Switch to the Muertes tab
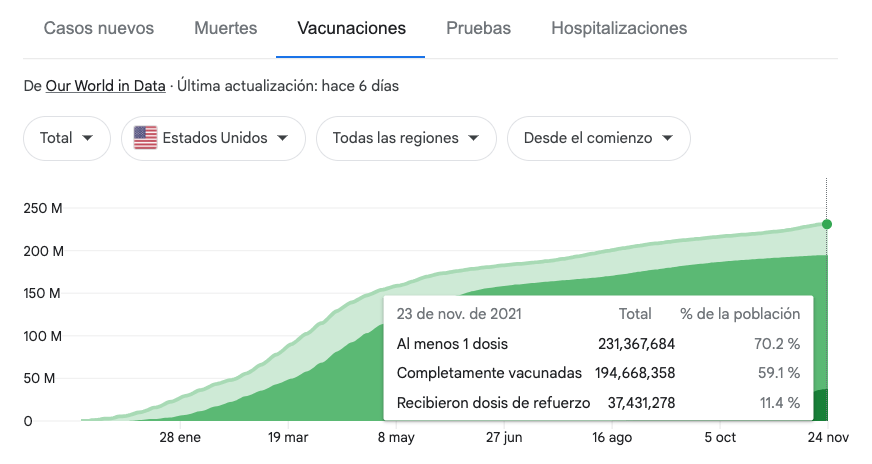Viewport: 872px width, 464px height. 225,28
